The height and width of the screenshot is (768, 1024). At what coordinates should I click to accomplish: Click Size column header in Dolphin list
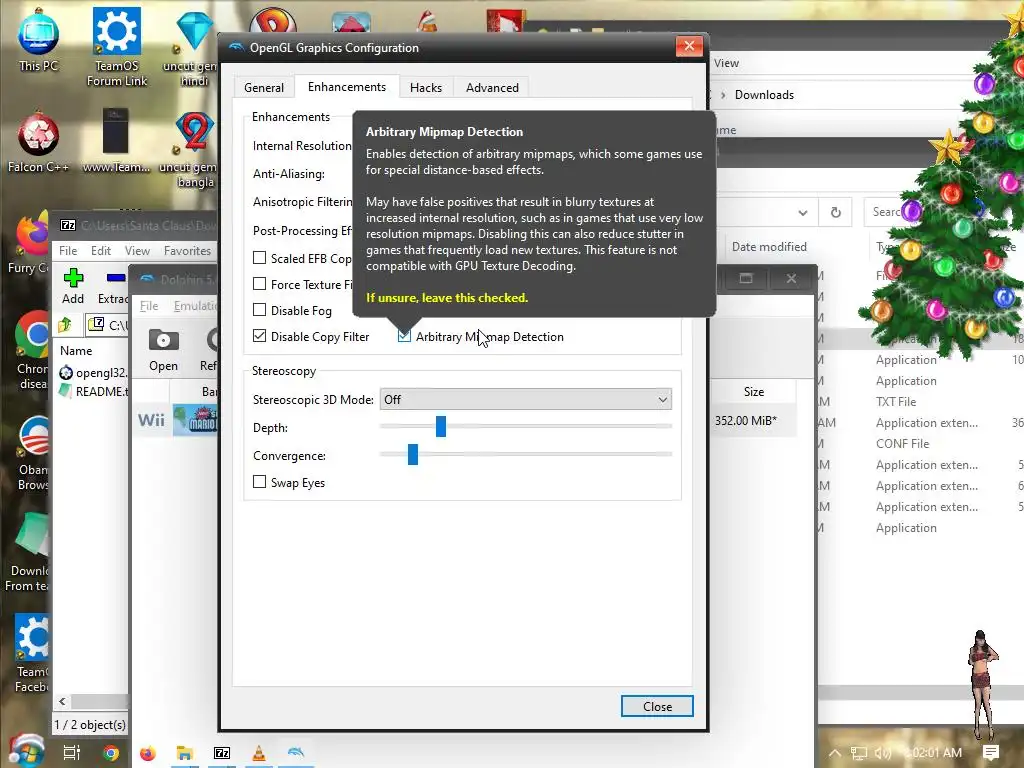754,392
